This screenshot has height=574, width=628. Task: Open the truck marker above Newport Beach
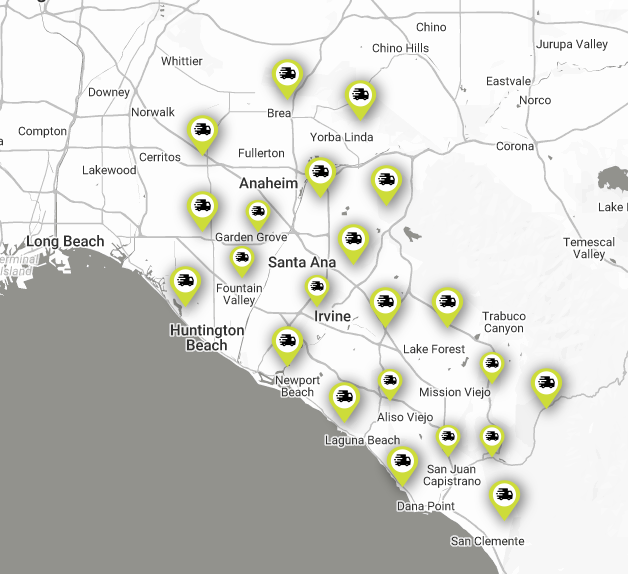tap(288, 343)
